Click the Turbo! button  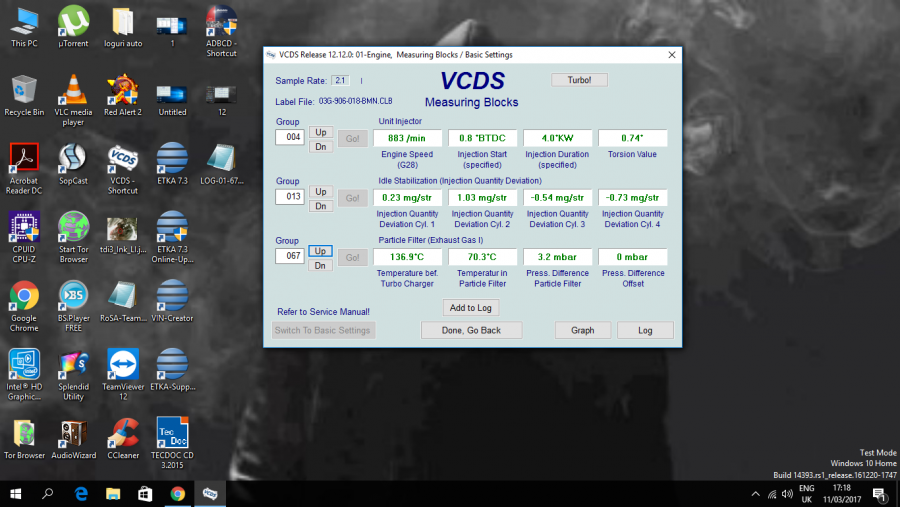(x=579, y=80)
